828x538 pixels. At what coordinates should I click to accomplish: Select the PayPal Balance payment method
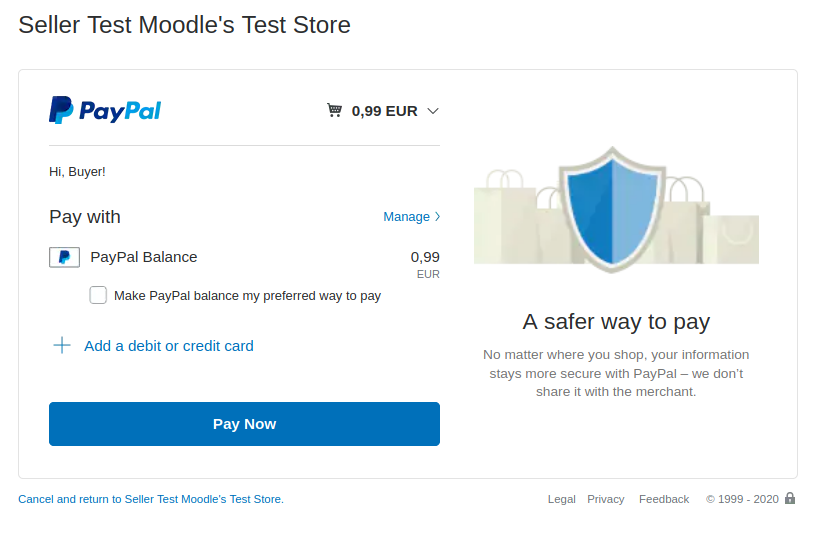144,257
